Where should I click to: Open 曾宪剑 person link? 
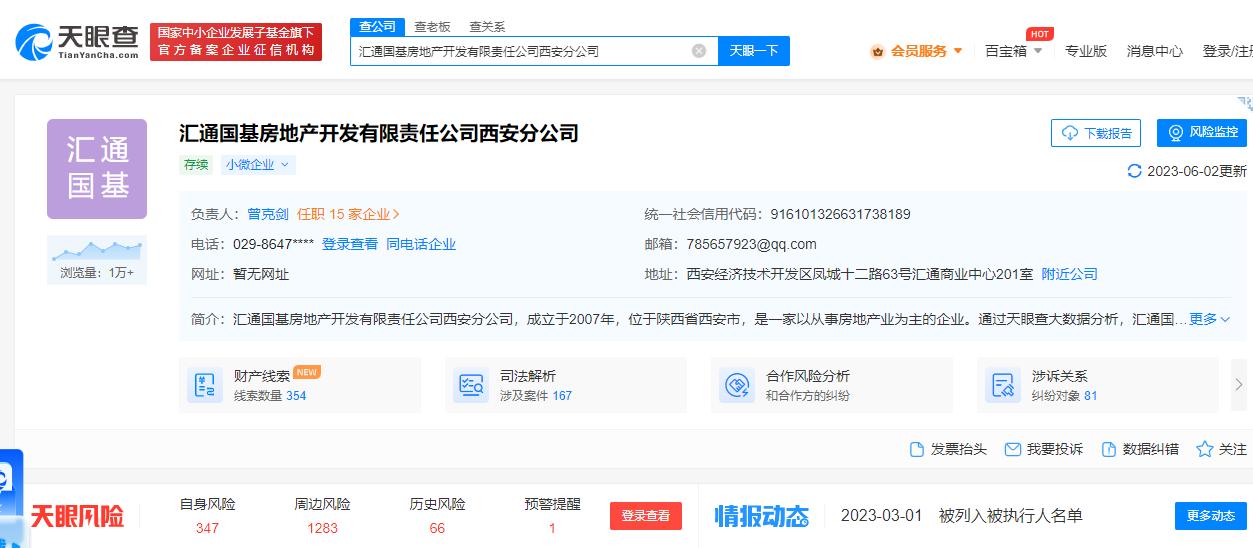click(x=268, y=214)
